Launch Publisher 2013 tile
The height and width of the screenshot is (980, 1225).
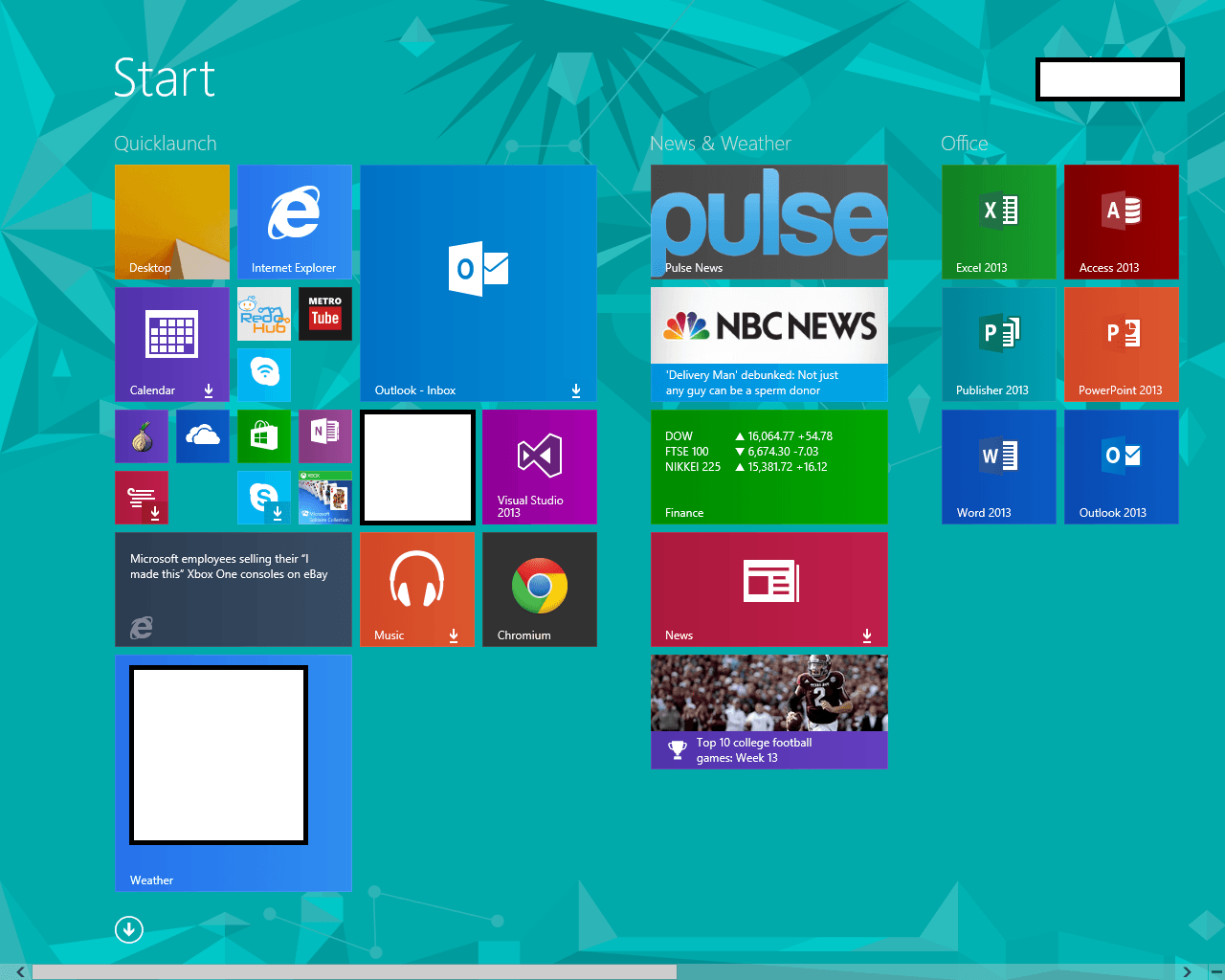click(999, 345)
